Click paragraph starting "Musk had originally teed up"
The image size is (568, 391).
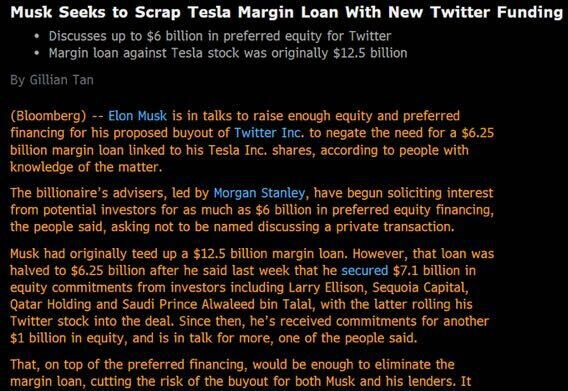pyautogui.click(x=252, y=296)
